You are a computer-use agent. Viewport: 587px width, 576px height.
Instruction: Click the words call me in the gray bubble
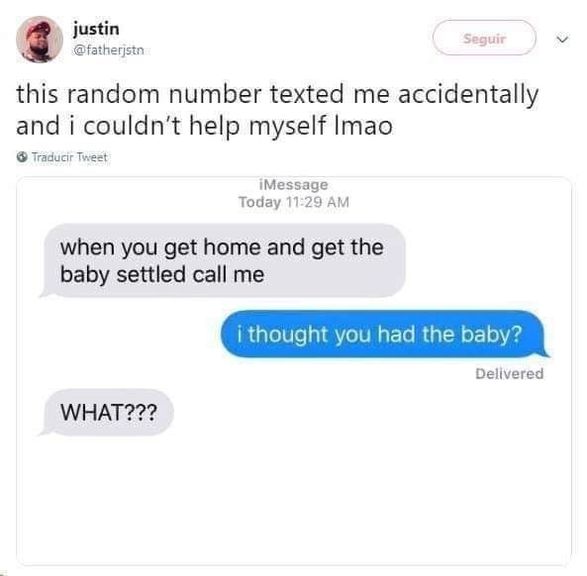pyautogui.click(x=228, y=274)
